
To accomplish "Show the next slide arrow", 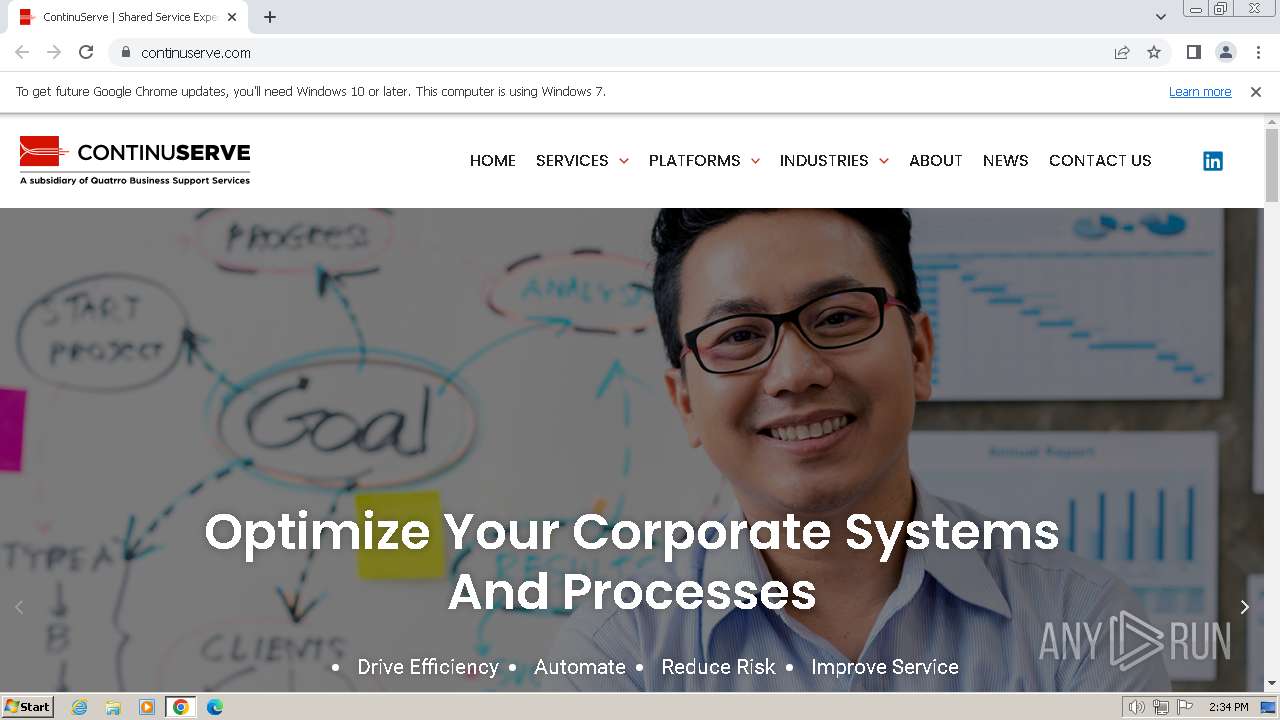I will coord(1244,607).
